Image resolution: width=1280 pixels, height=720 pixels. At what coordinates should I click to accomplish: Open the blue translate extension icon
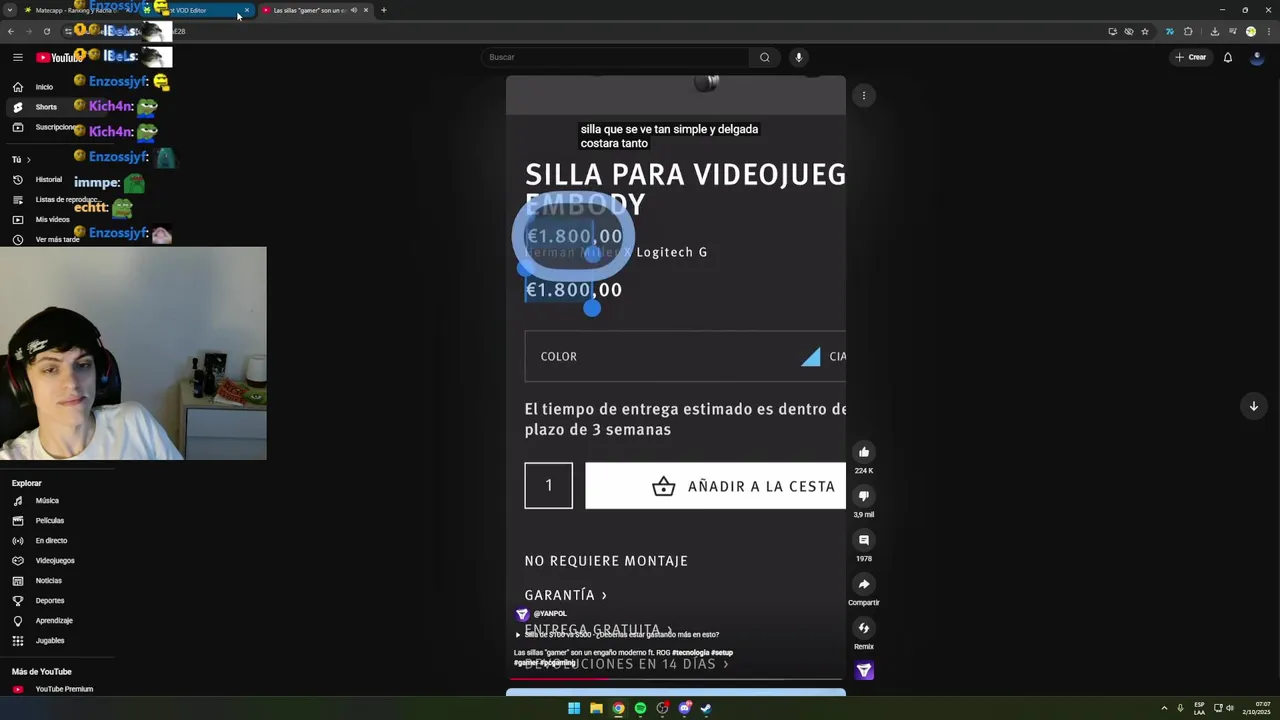(1169, 31)
